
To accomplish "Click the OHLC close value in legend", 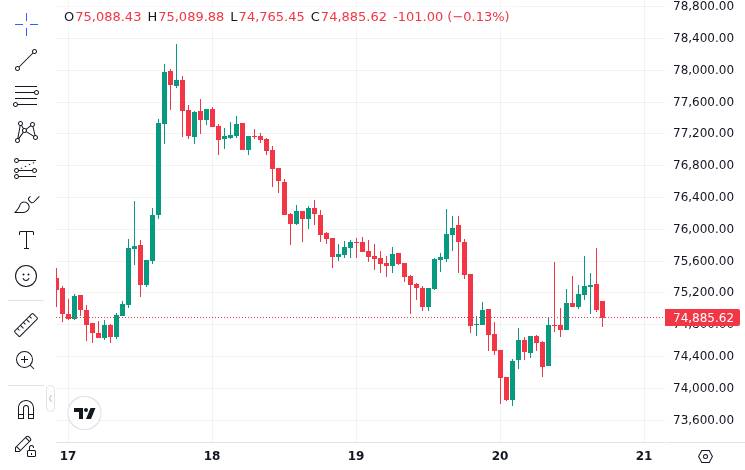I will (x=354, y=17).
